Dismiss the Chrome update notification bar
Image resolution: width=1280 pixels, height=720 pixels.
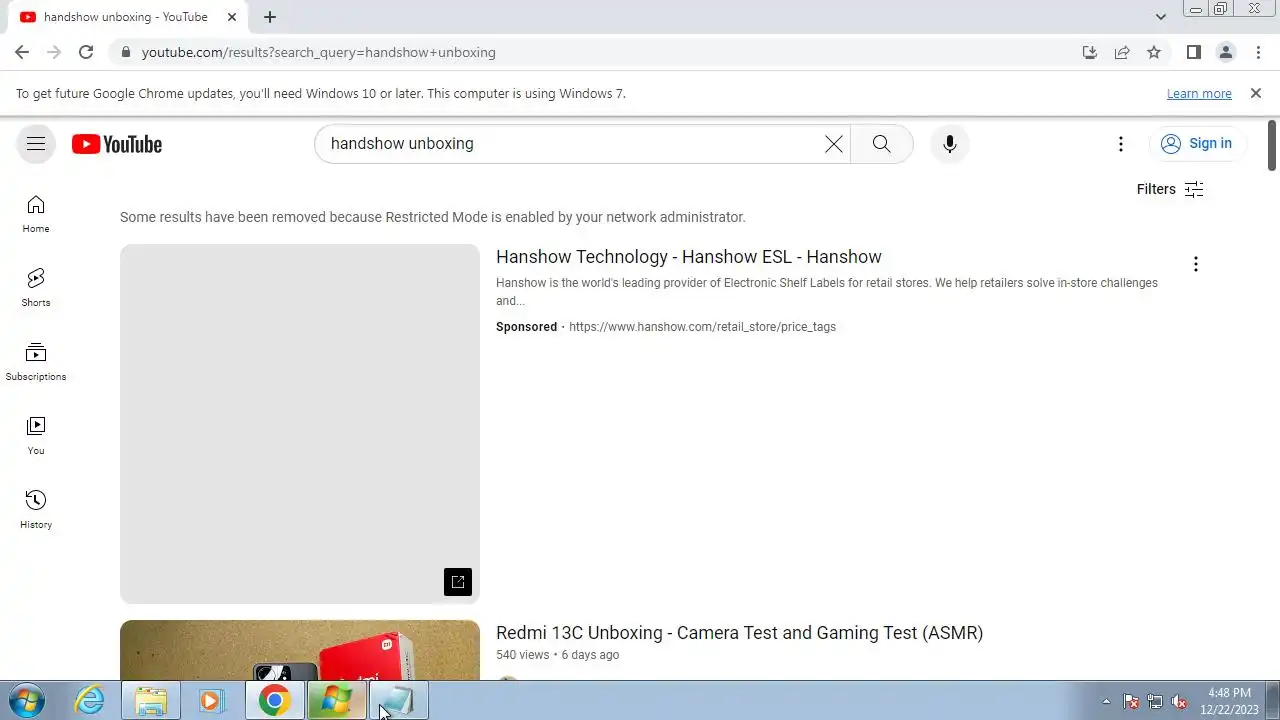tap(1256, 93)
